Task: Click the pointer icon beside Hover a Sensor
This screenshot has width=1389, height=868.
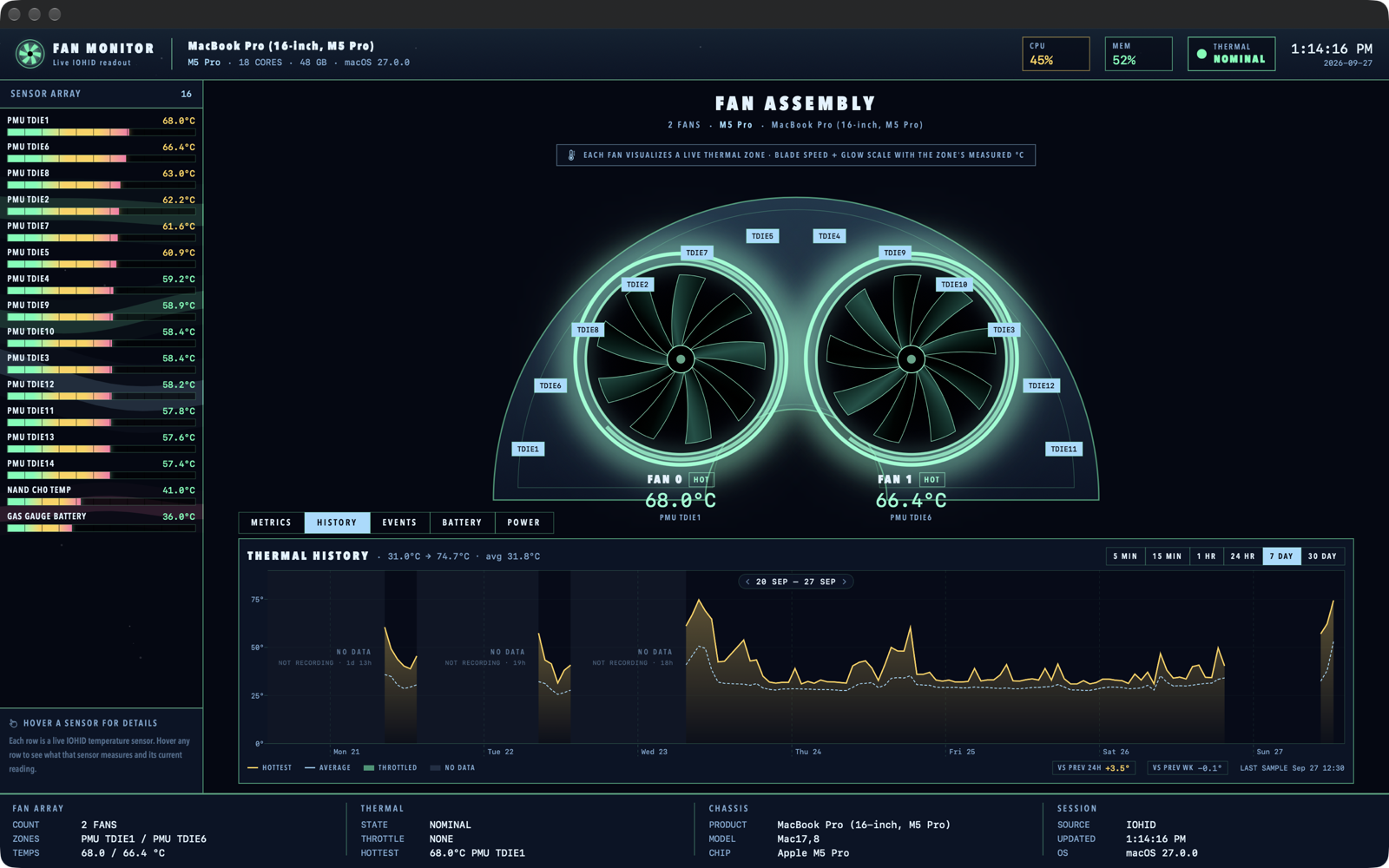Action: click(13, 723)
